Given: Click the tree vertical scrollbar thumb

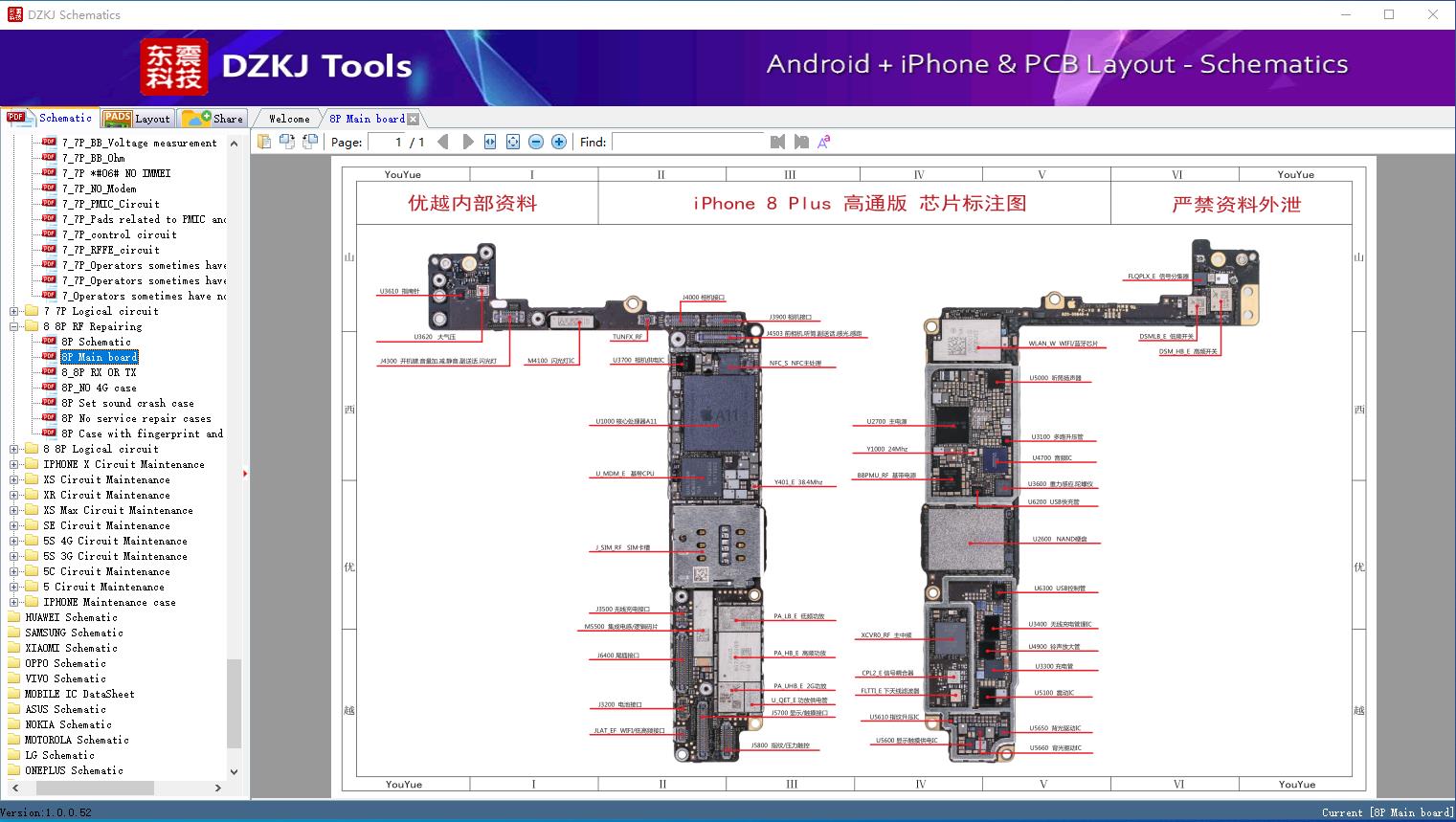Looking at the screenshot, I should point(235,703).
